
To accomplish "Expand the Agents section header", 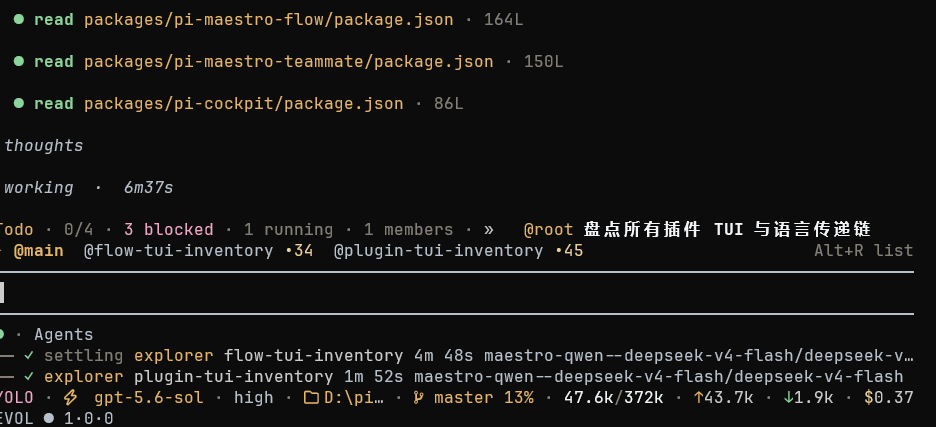I will (x=63, y=334).
